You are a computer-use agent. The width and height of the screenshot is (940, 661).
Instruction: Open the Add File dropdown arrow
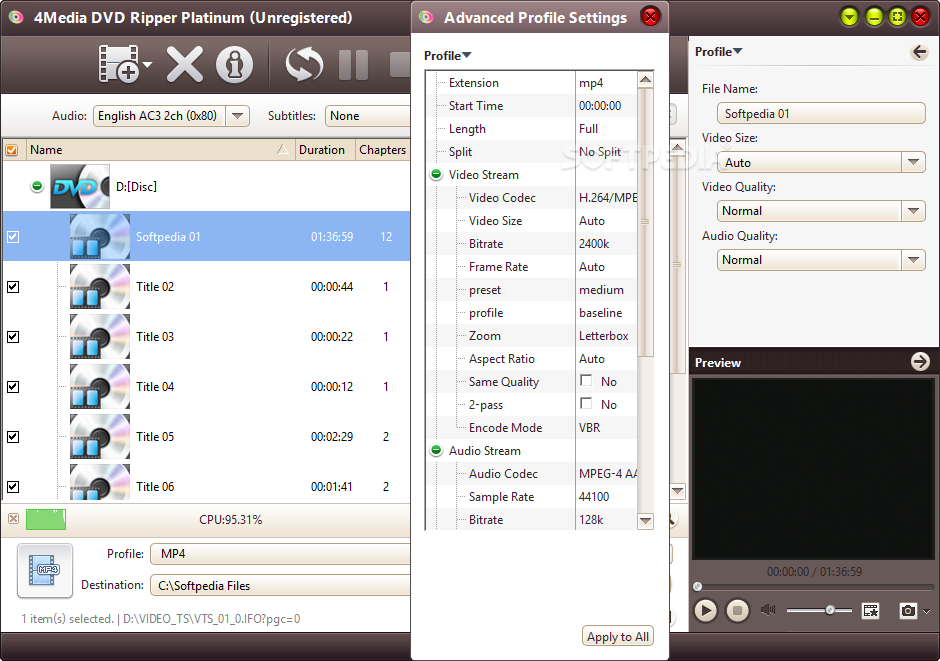[x=147, y=64]
